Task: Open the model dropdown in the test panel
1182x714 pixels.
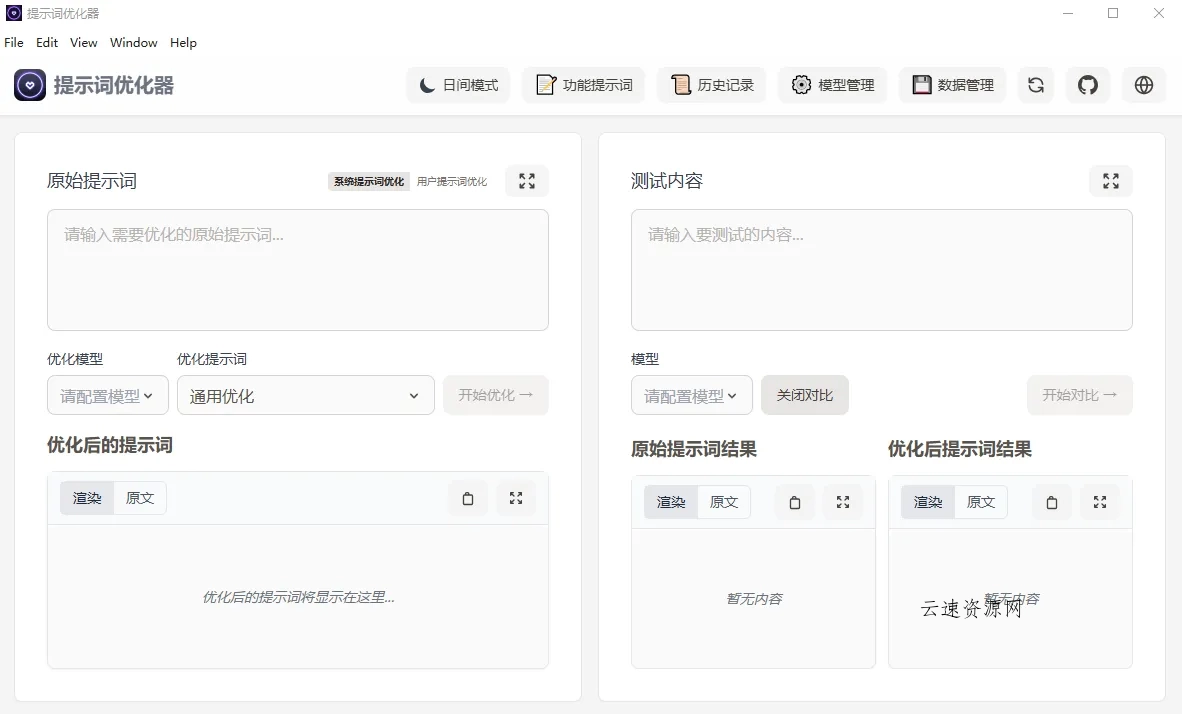Action: click(691, 395)
